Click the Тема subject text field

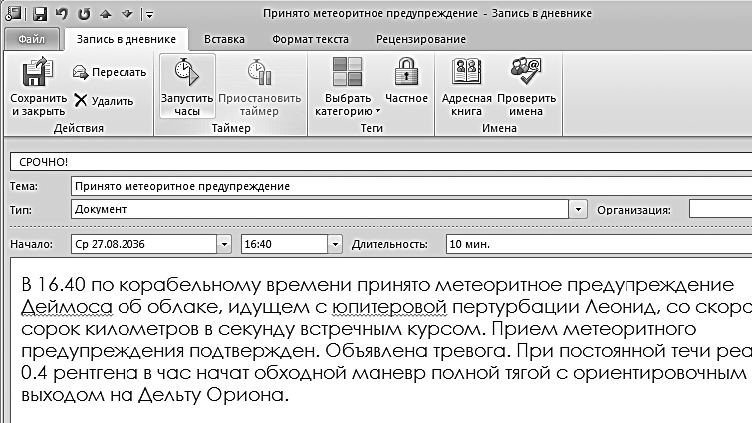(411, 186)
